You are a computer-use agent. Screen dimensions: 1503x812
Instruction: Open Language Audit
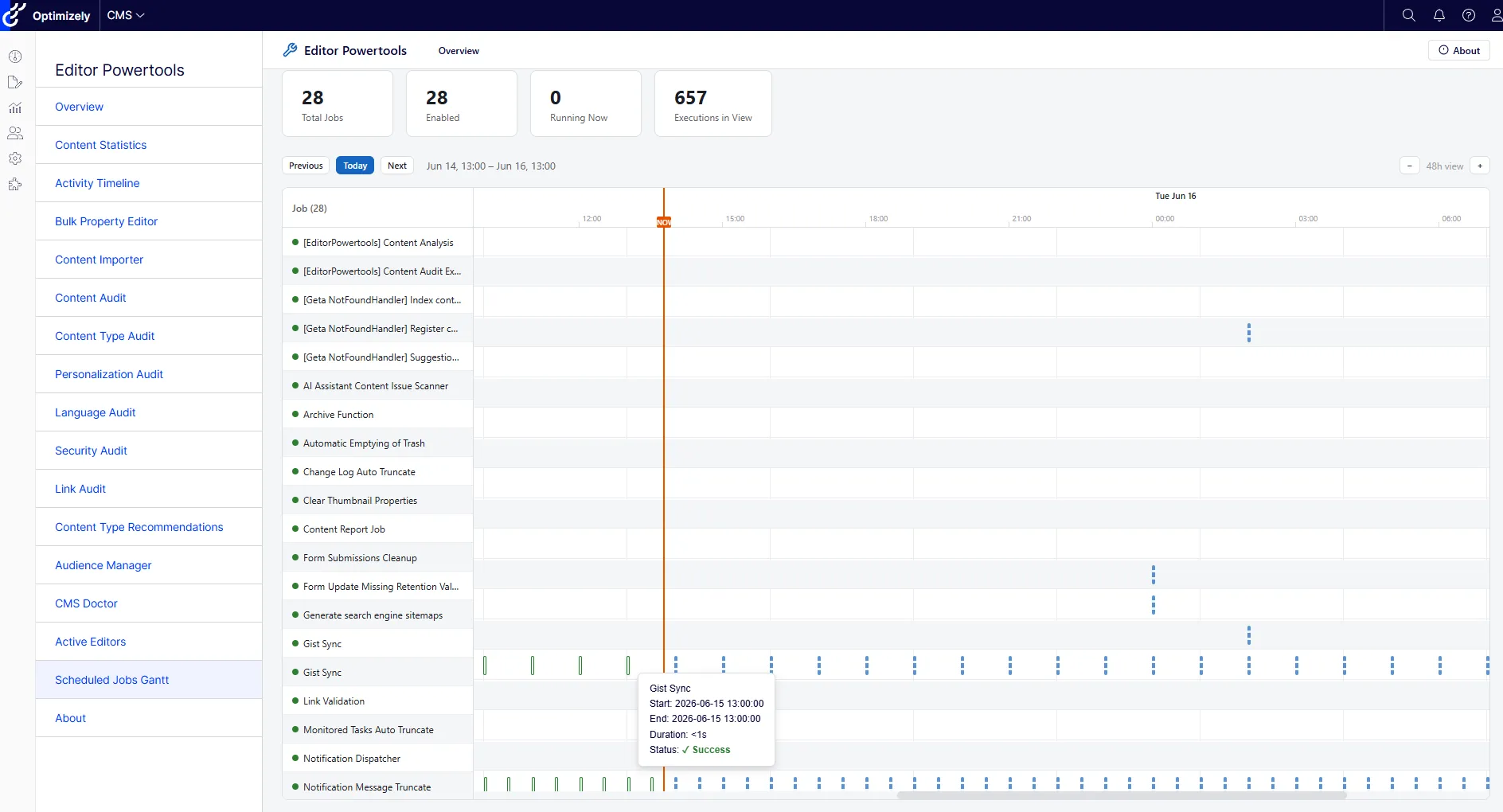point(149,412)
